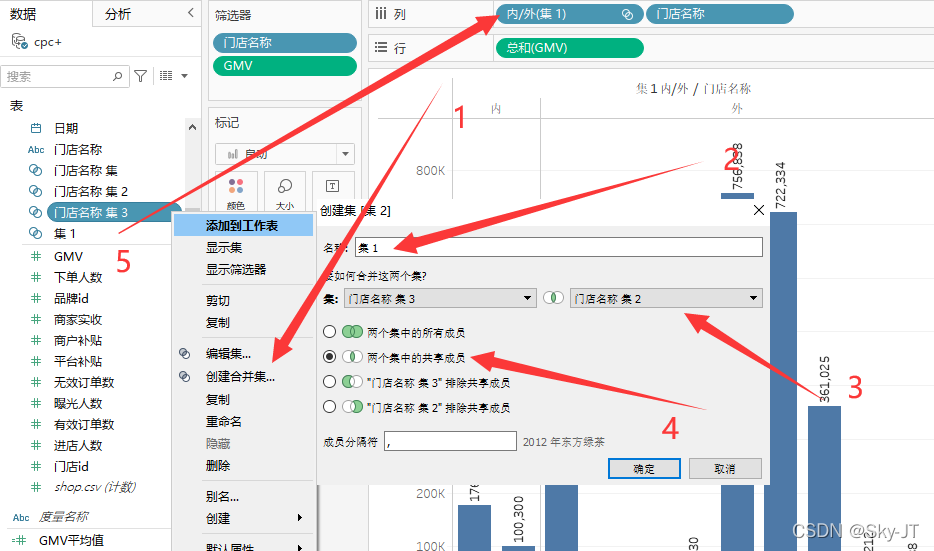Expand the 默认属性 submenu

point(300,547)
